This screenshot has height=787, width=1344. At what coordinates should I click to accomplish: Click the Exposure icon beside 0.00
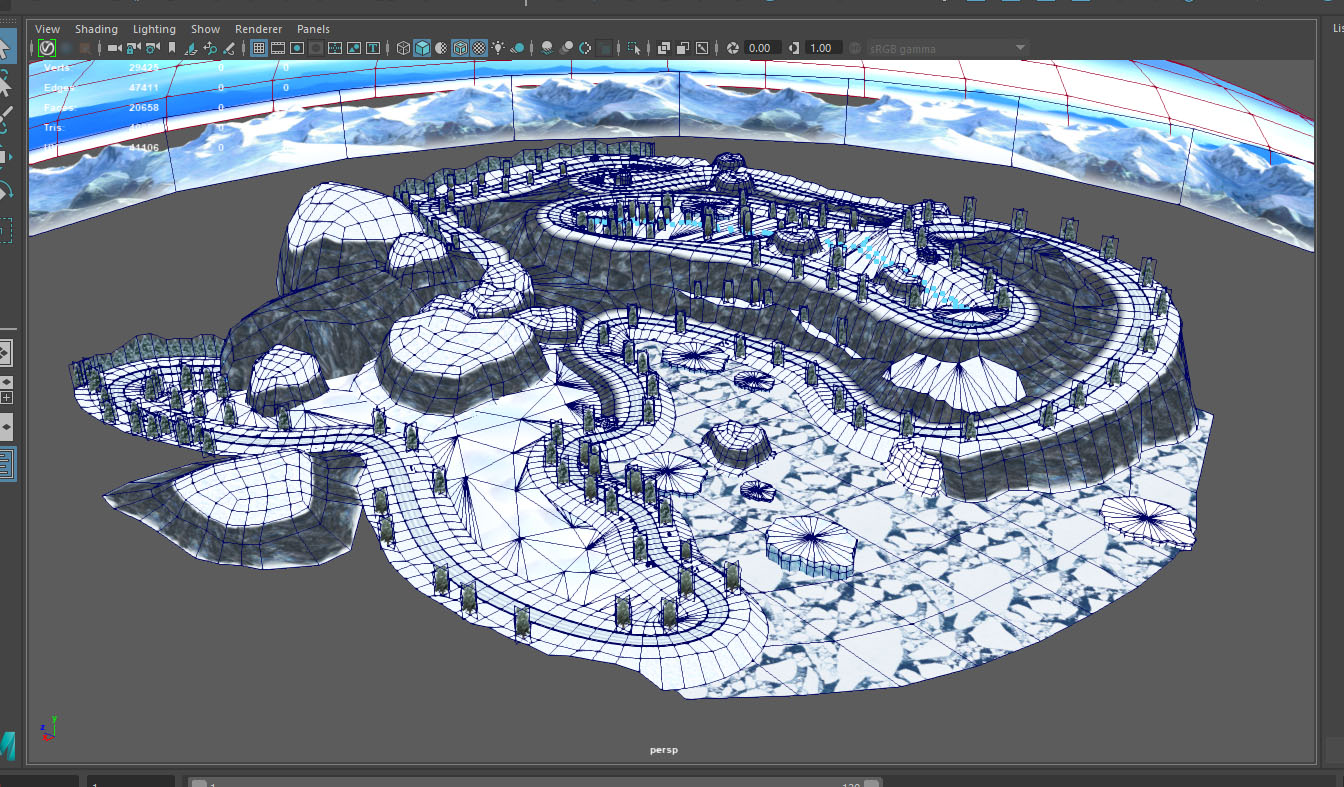click(733, 48)
